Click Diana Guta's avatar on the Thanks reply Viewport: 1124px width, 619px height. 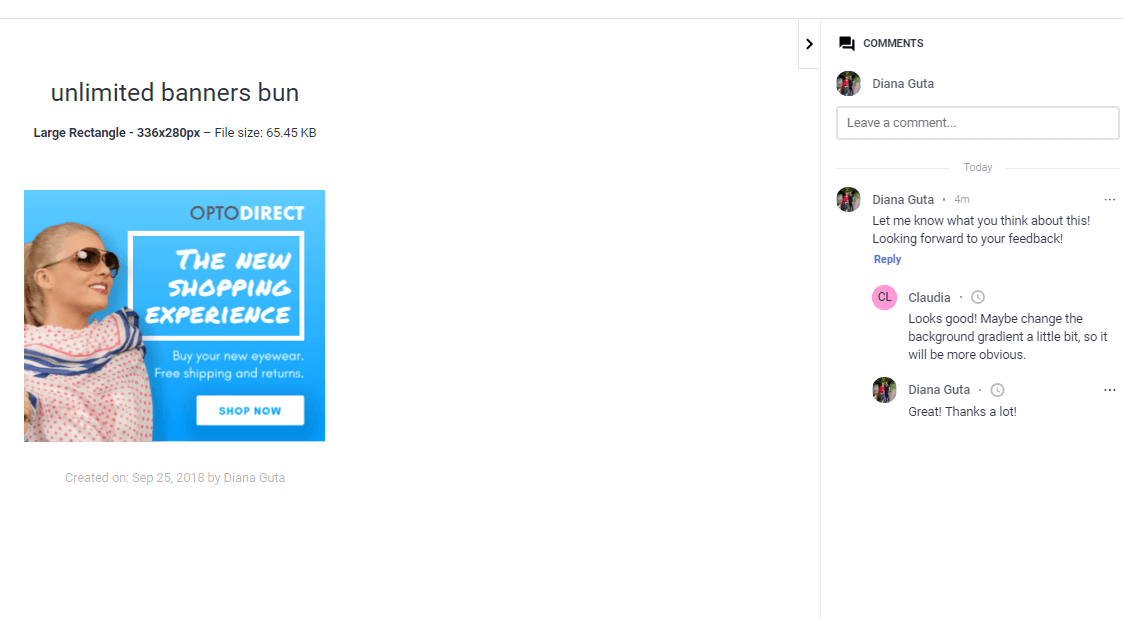pos(885,390)
